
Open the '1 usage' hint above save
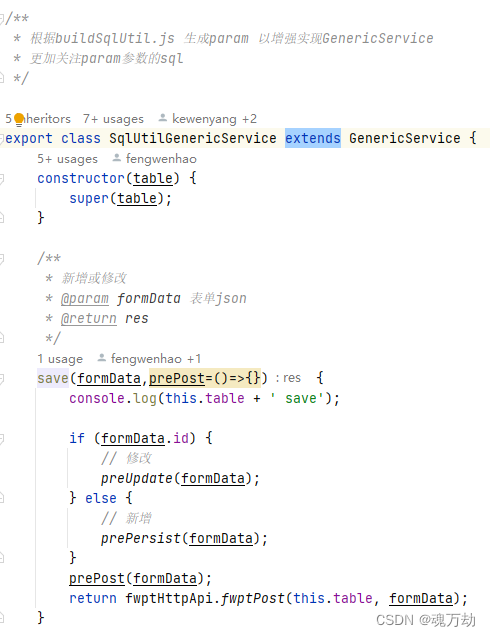60,359
